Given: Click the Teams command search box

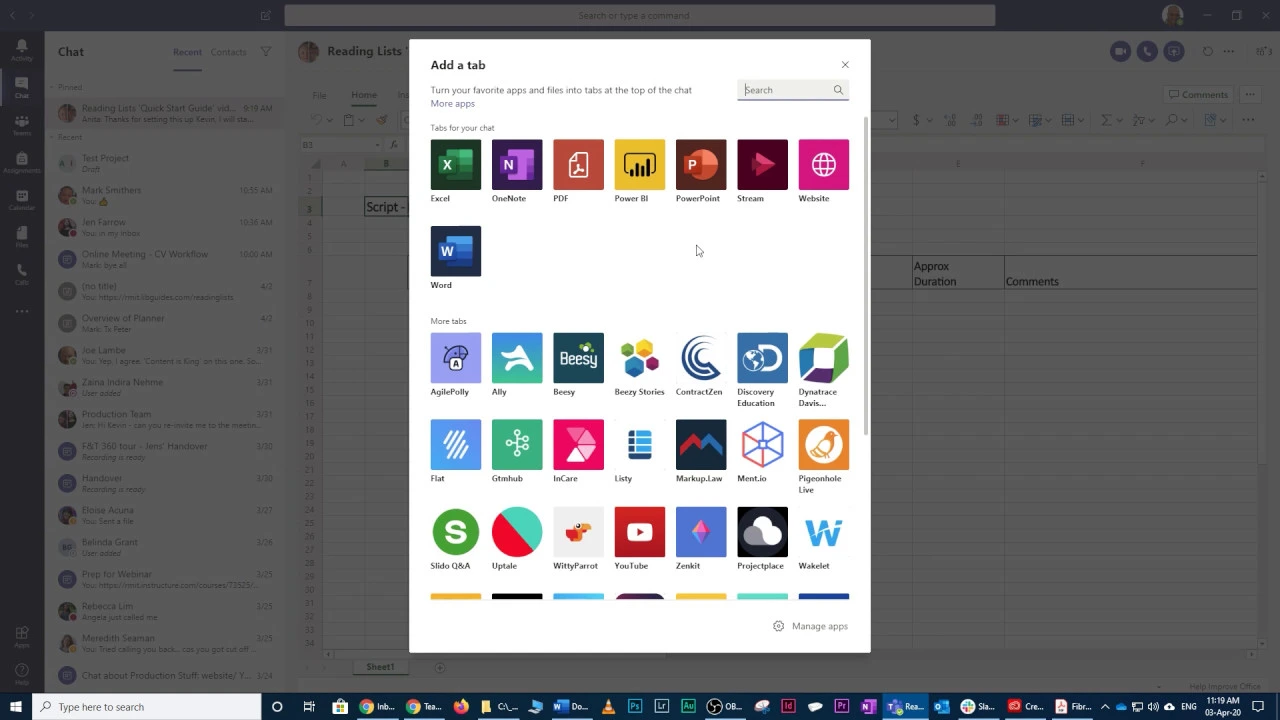Looking at the screenshot, I should (640, 15).
